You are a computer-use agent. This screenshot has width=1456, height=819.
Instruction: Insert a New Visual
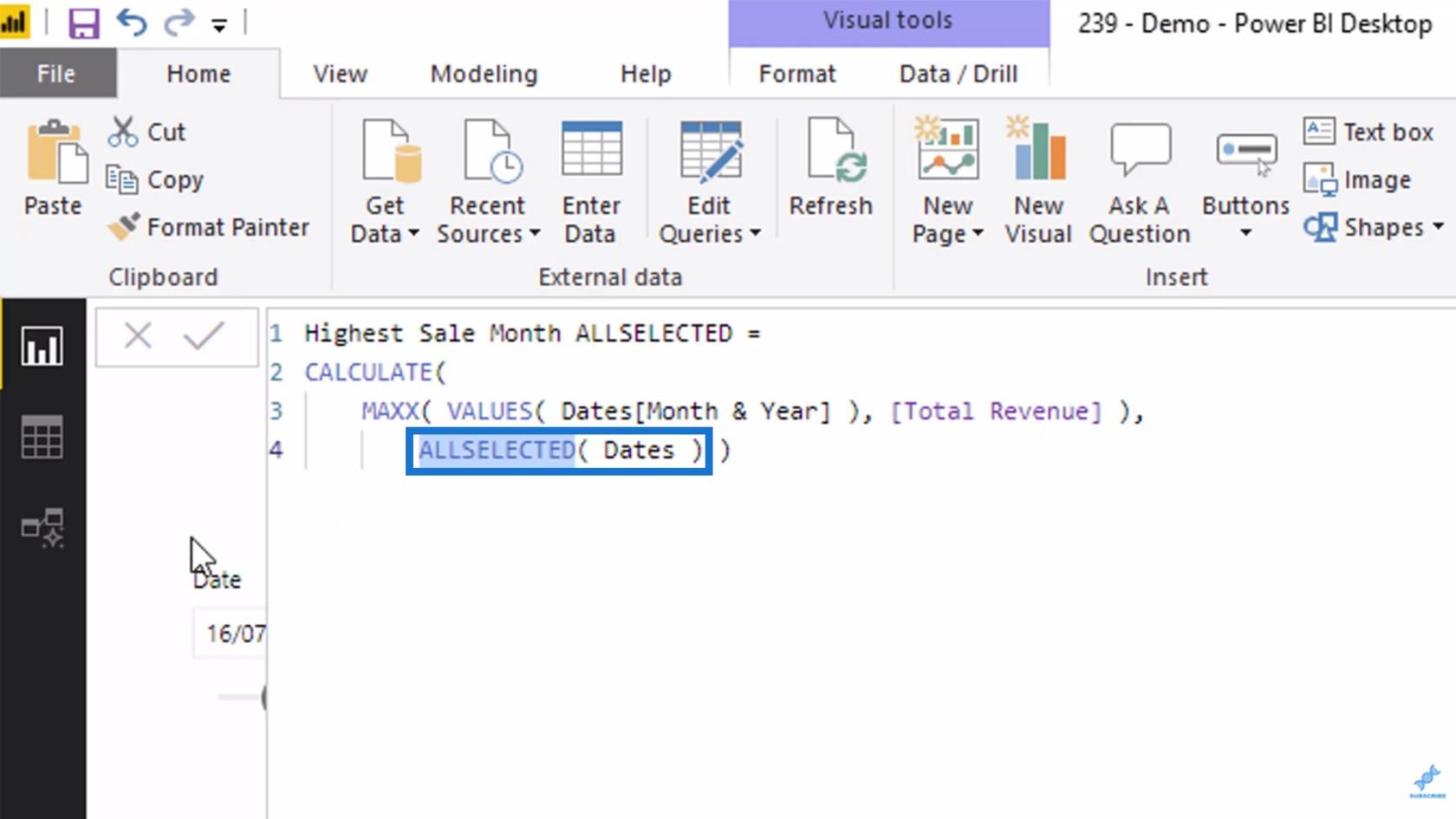pos(1038,182)
